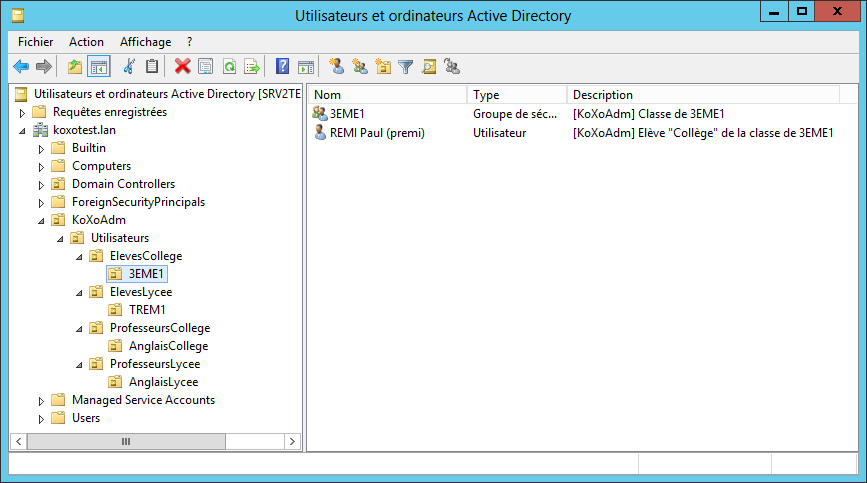Toggle the console tree pane icon

[99, 67]
